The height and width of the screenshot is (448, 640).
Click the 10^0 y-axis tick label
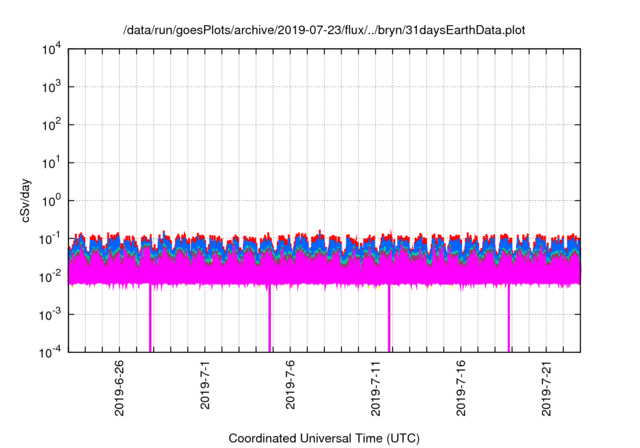pos(52,201)
